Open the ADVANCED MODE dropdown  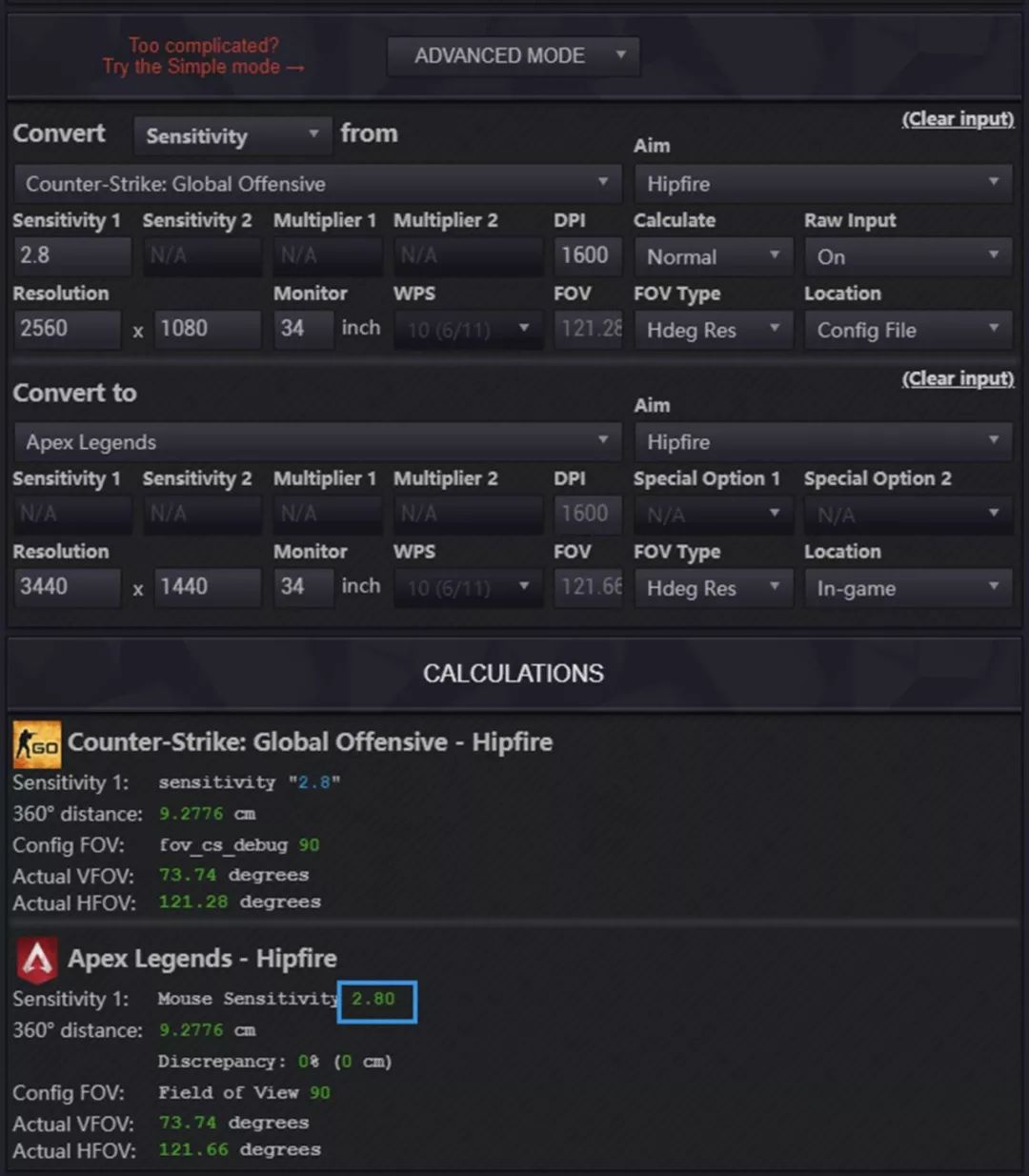point(513,56)
